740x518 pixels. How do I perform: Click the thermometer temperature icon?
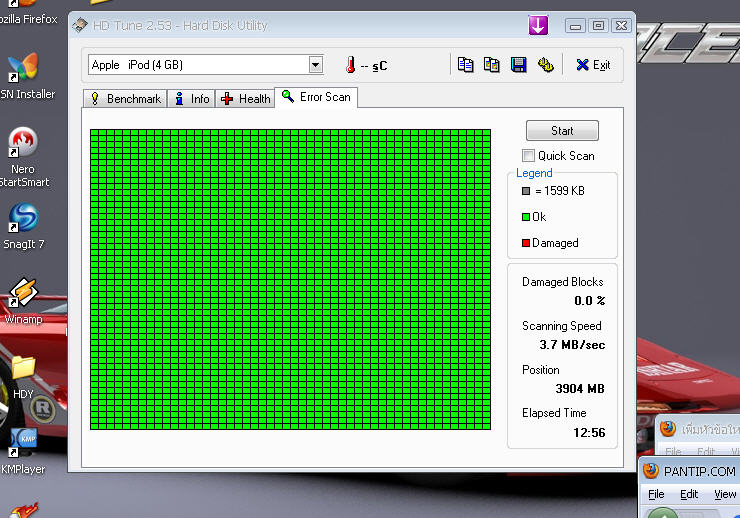click(350, 65)
